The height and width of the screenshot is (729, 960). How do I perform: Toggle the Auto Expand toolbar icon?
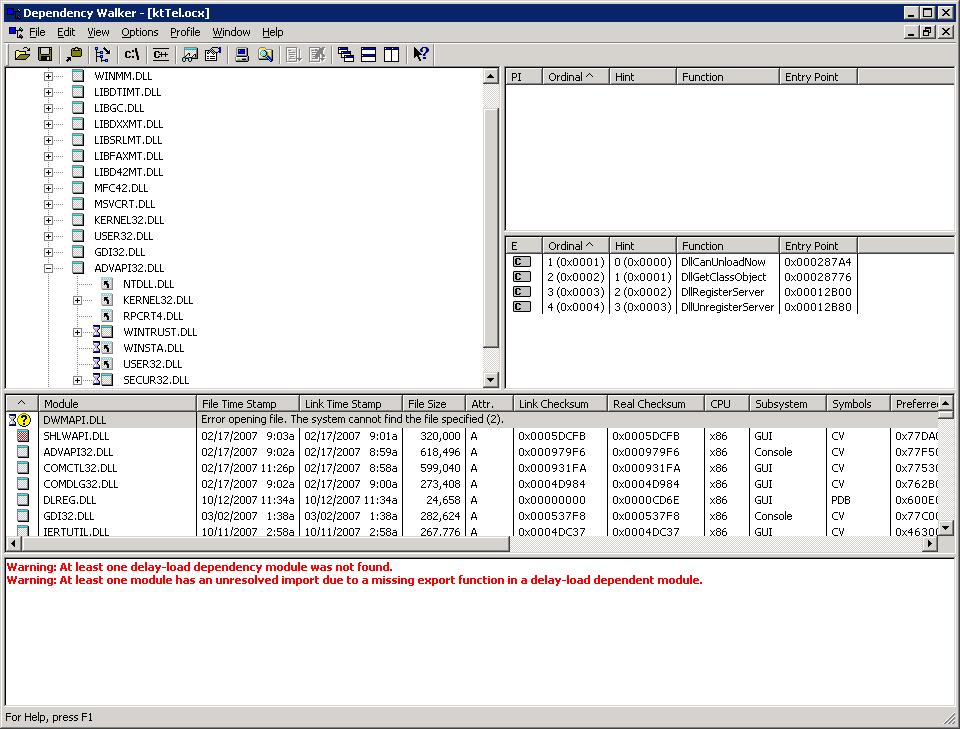(102, 54)
